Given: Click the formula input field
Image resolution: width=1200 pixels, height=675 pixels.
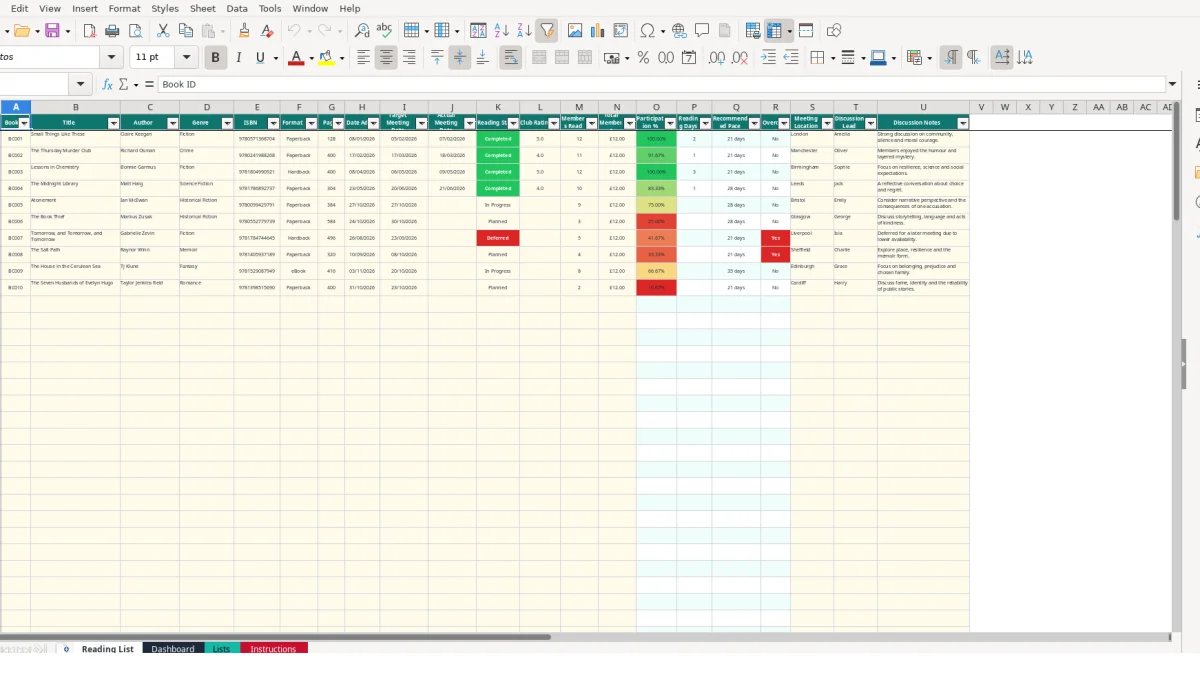Looking at the screenshot, I should click(x=660, y=85).
